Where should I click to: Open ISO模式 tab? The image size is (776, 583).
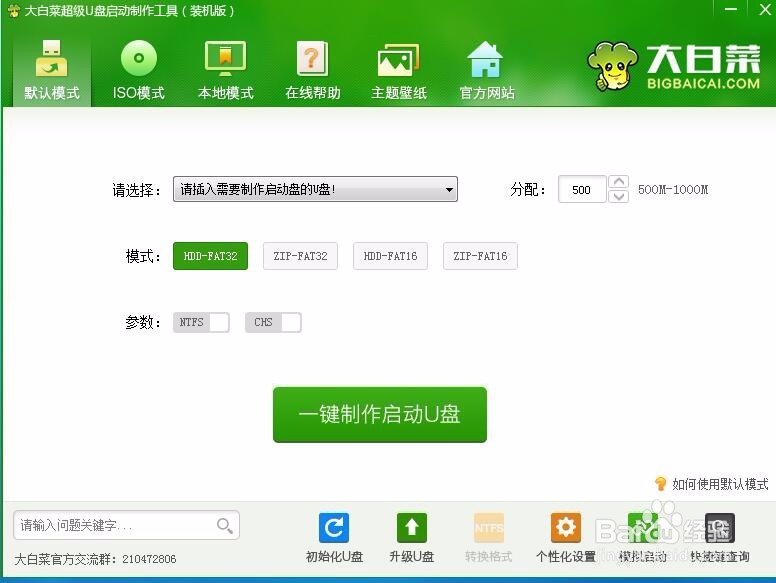pyautogui.click(x=139, y=70)
